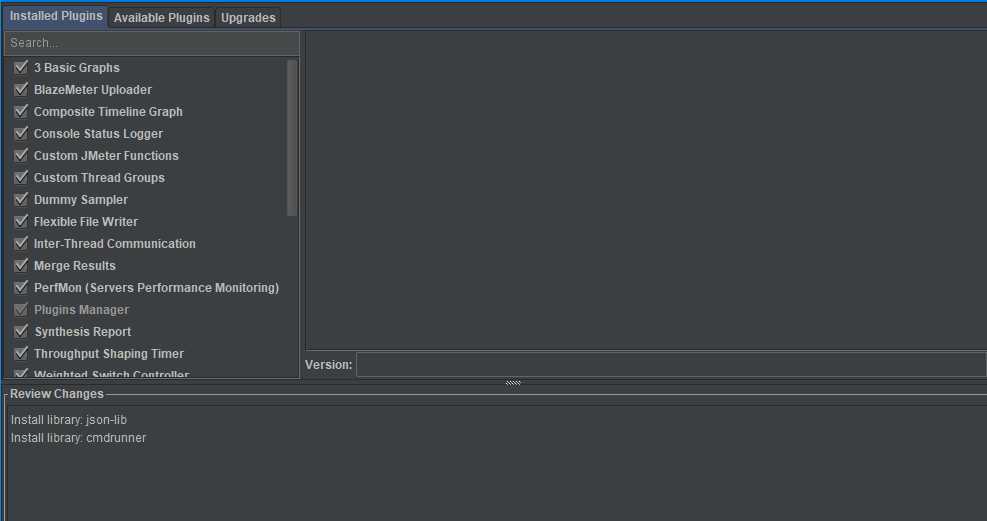Open the Available Plugins tab

click(161, 18)
